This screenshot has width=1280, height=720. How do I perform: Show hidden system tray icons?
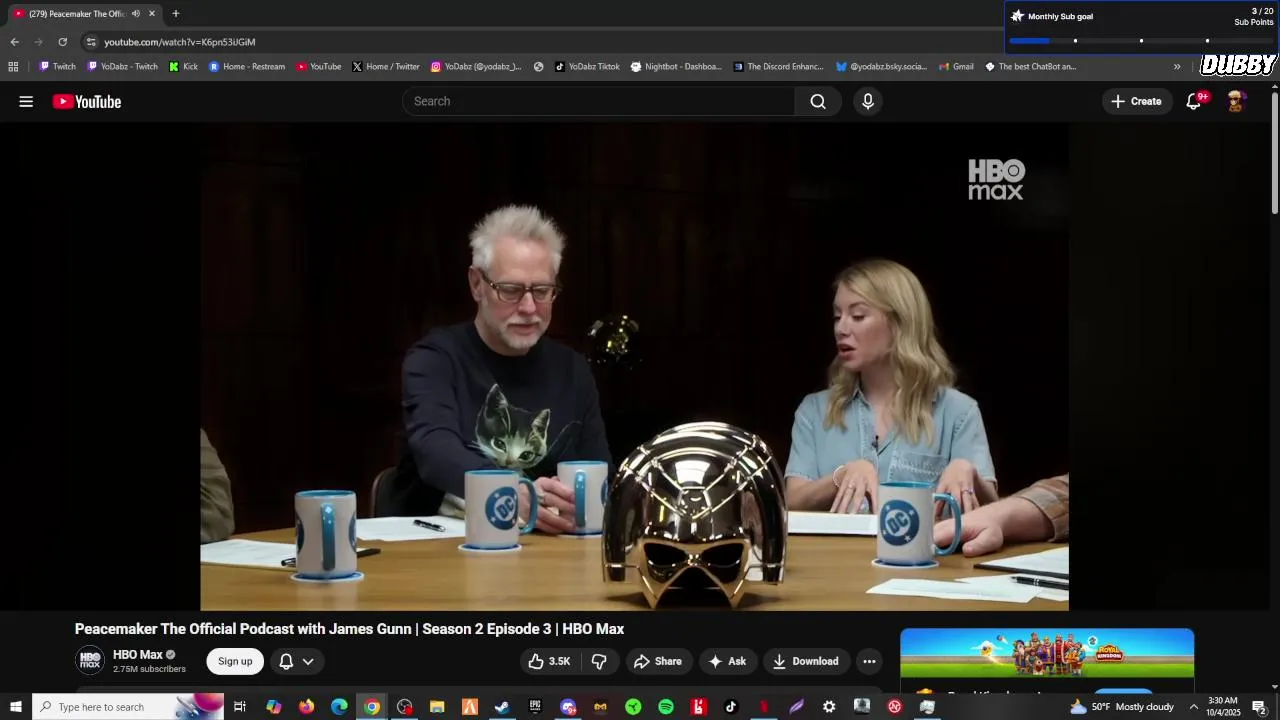click(1193, 707)
